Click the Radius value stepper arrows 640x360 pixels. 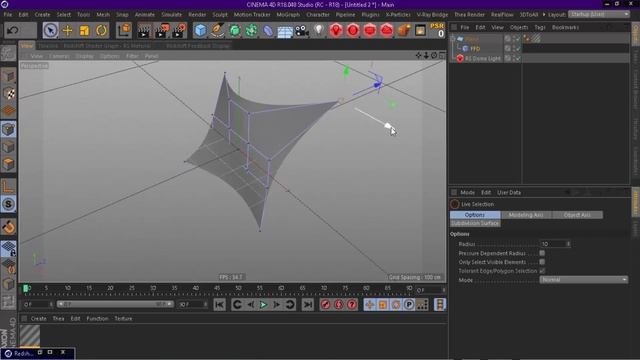[x=568, y=244]
